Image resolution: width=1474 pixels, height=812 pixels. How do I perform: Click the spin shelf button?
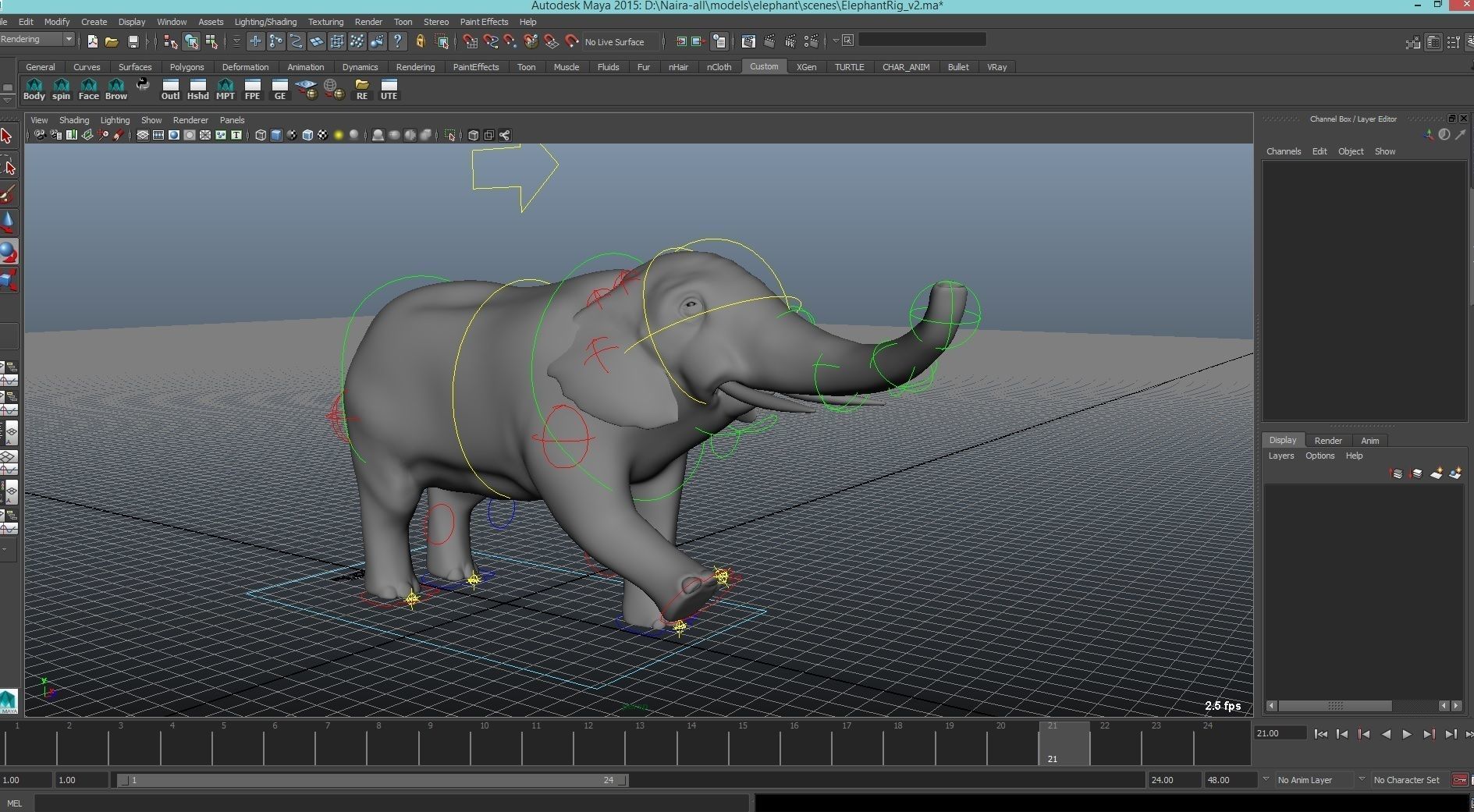point(61,90)
